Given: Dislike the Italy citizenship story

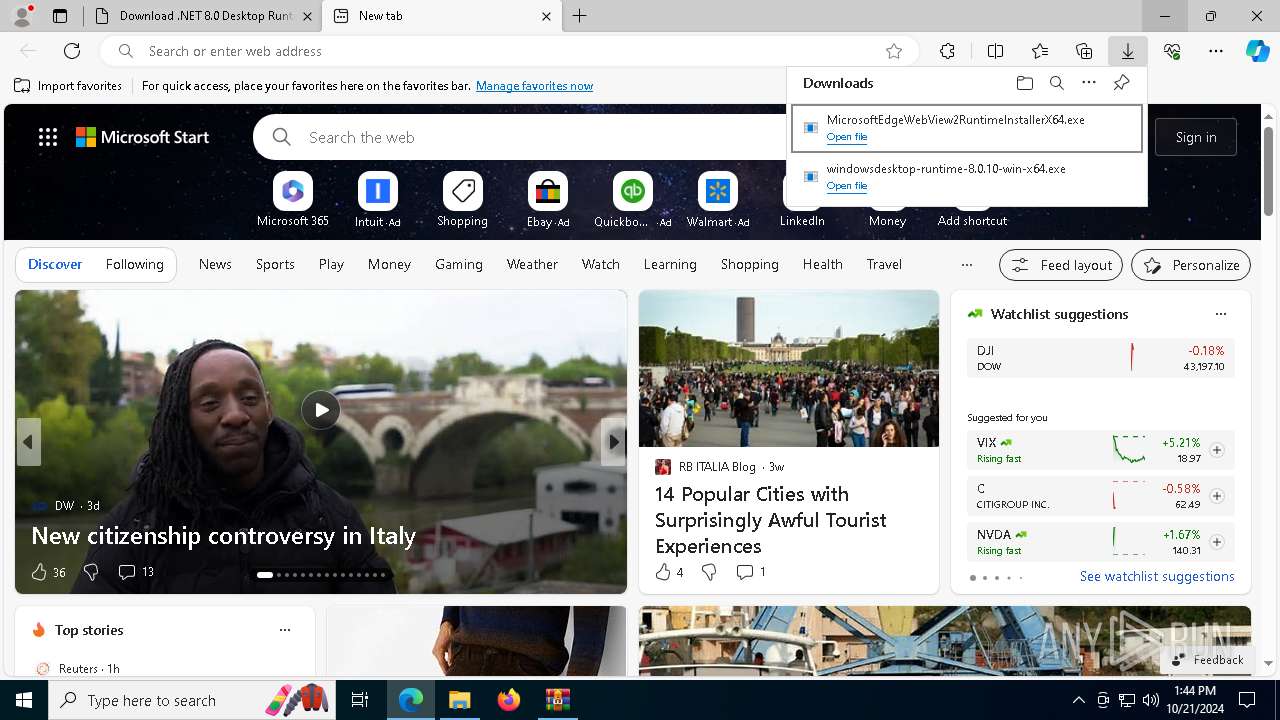Looking at the screenshot, I should tap(91, 572).
